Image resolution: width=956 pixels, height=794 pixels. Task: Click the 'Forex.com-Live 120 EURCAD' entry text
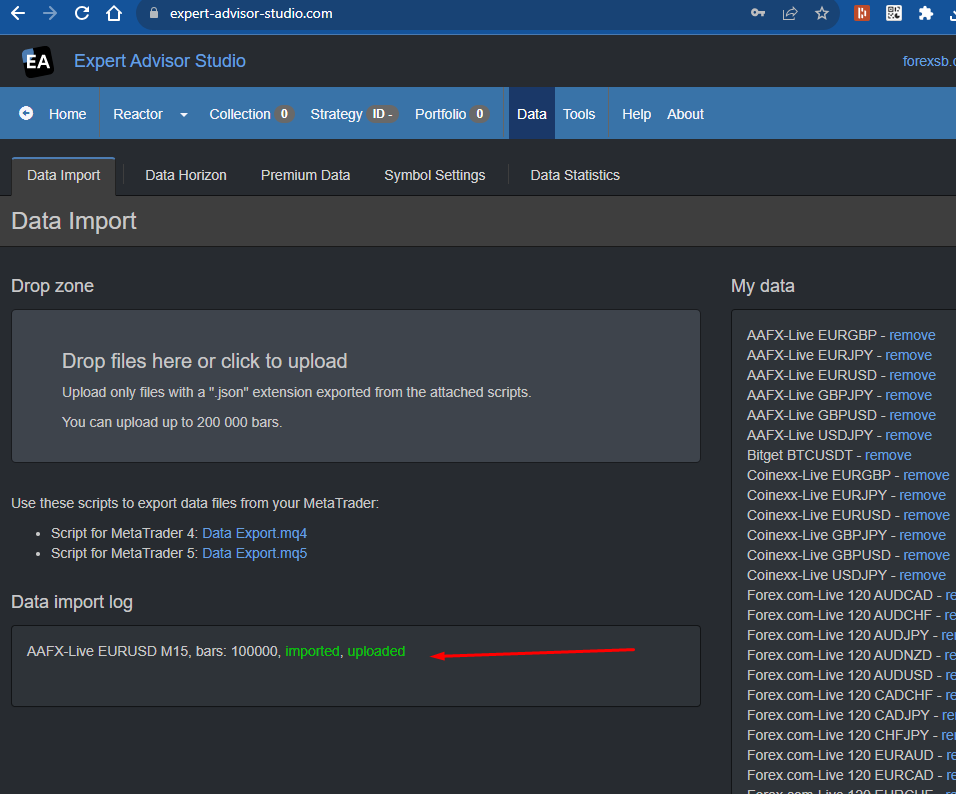(840, 776)
